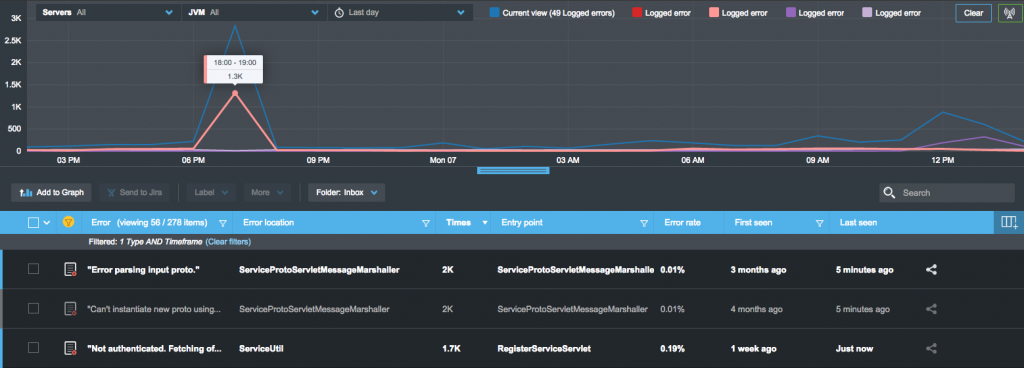Toggle the purple Logged error legend swatch

790,12
